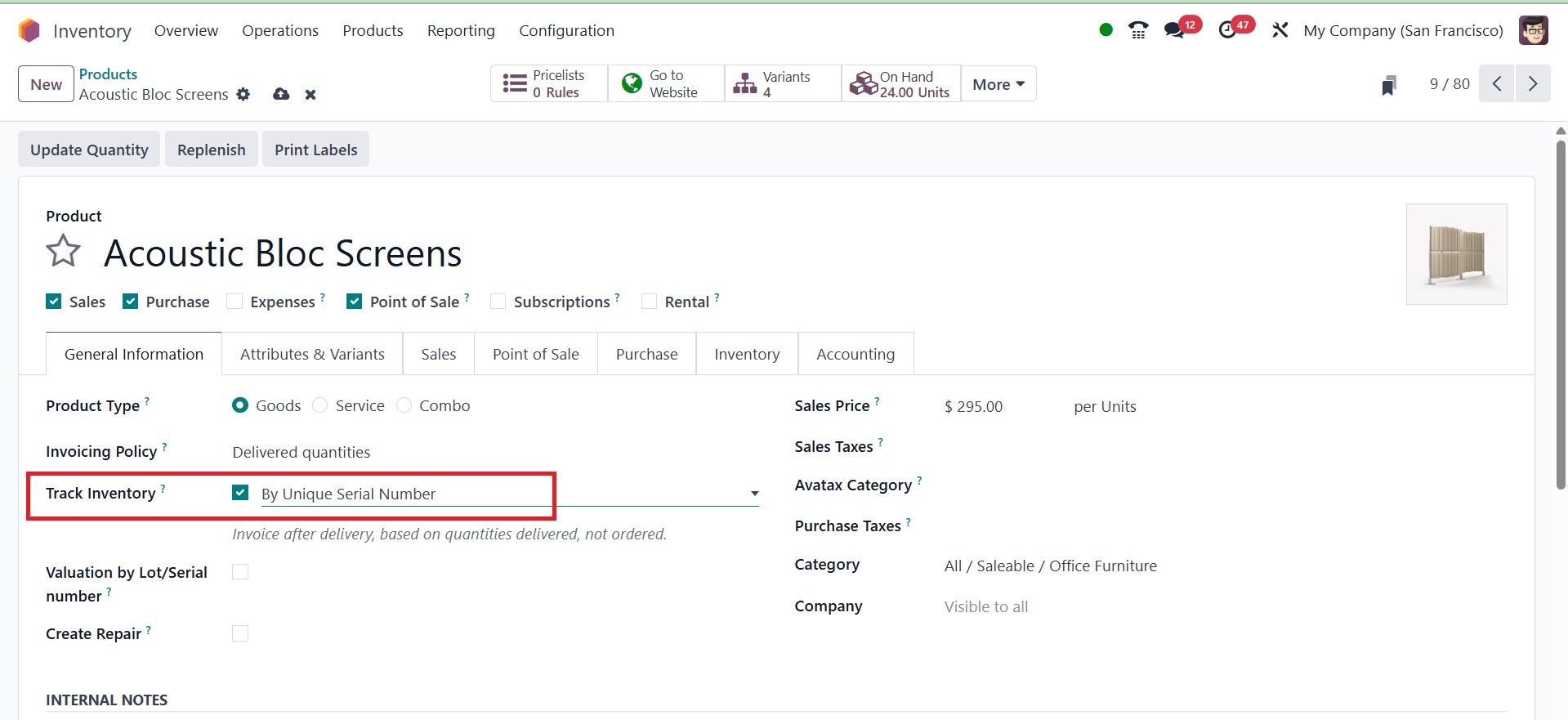Screen dimensions: 1568x720
Task: Expand the More dropdown button
Action: pyautogui.click(x=998, y=84)
